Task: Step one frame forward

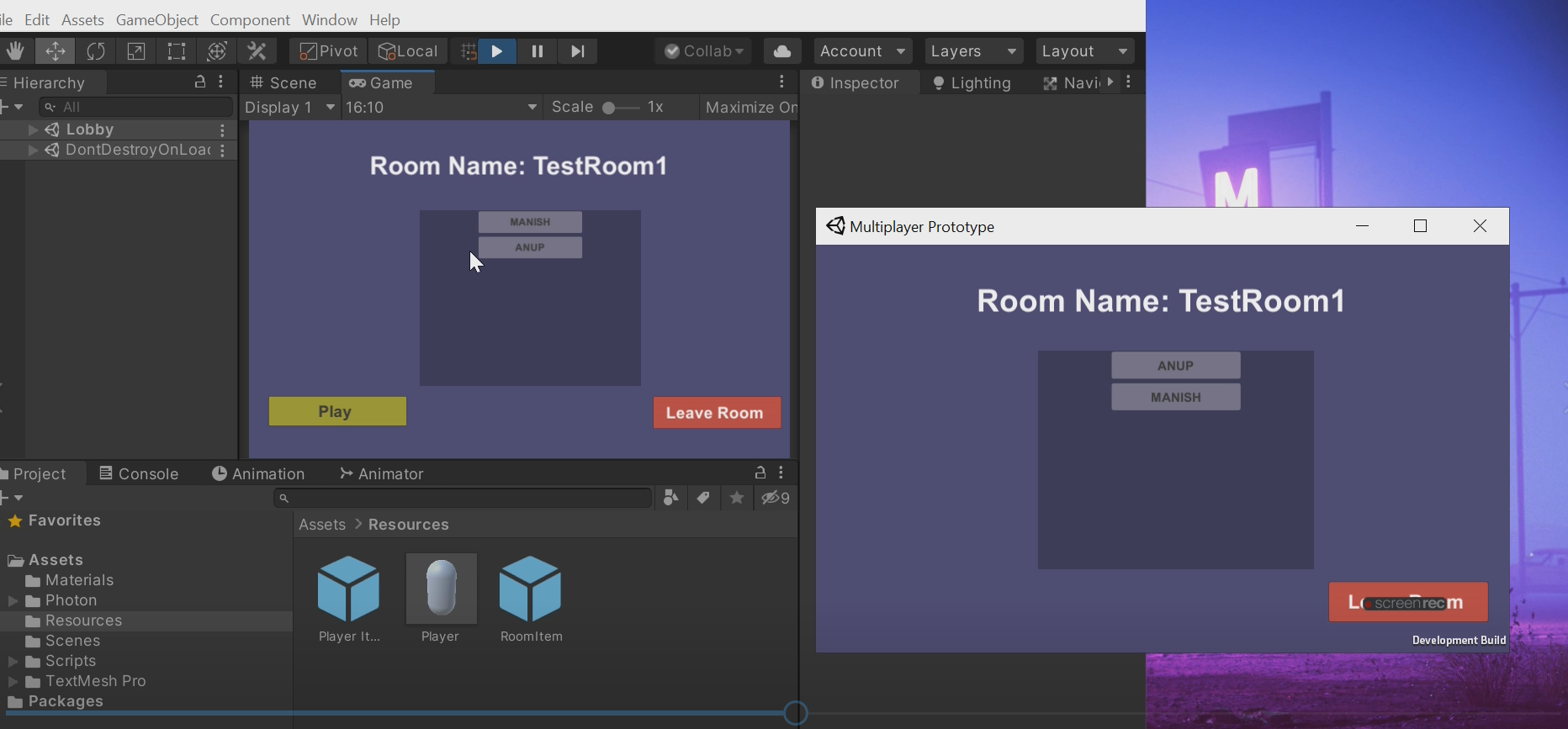Action: [578, 51]
